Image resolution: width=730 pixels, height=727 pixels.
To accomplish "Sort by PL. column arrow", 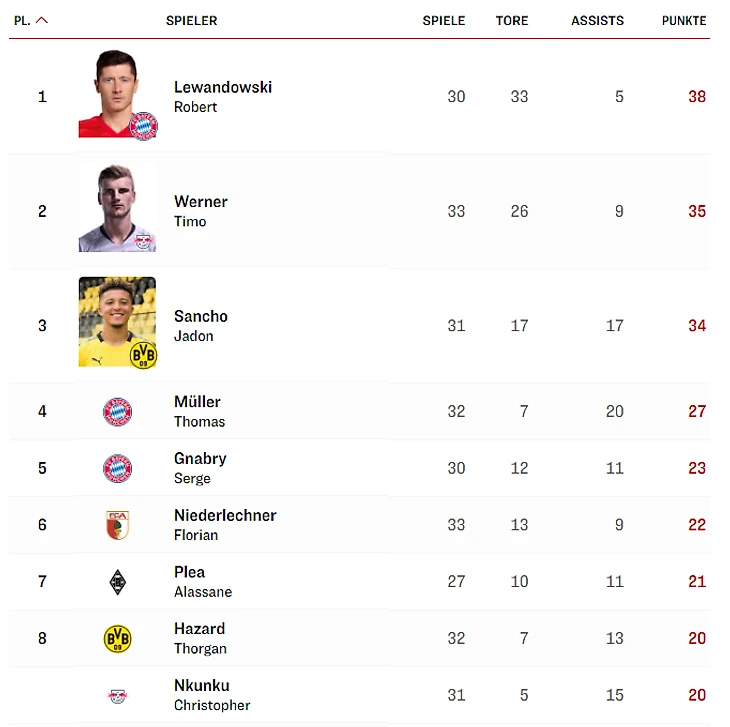I will click(x=42, y=20).
